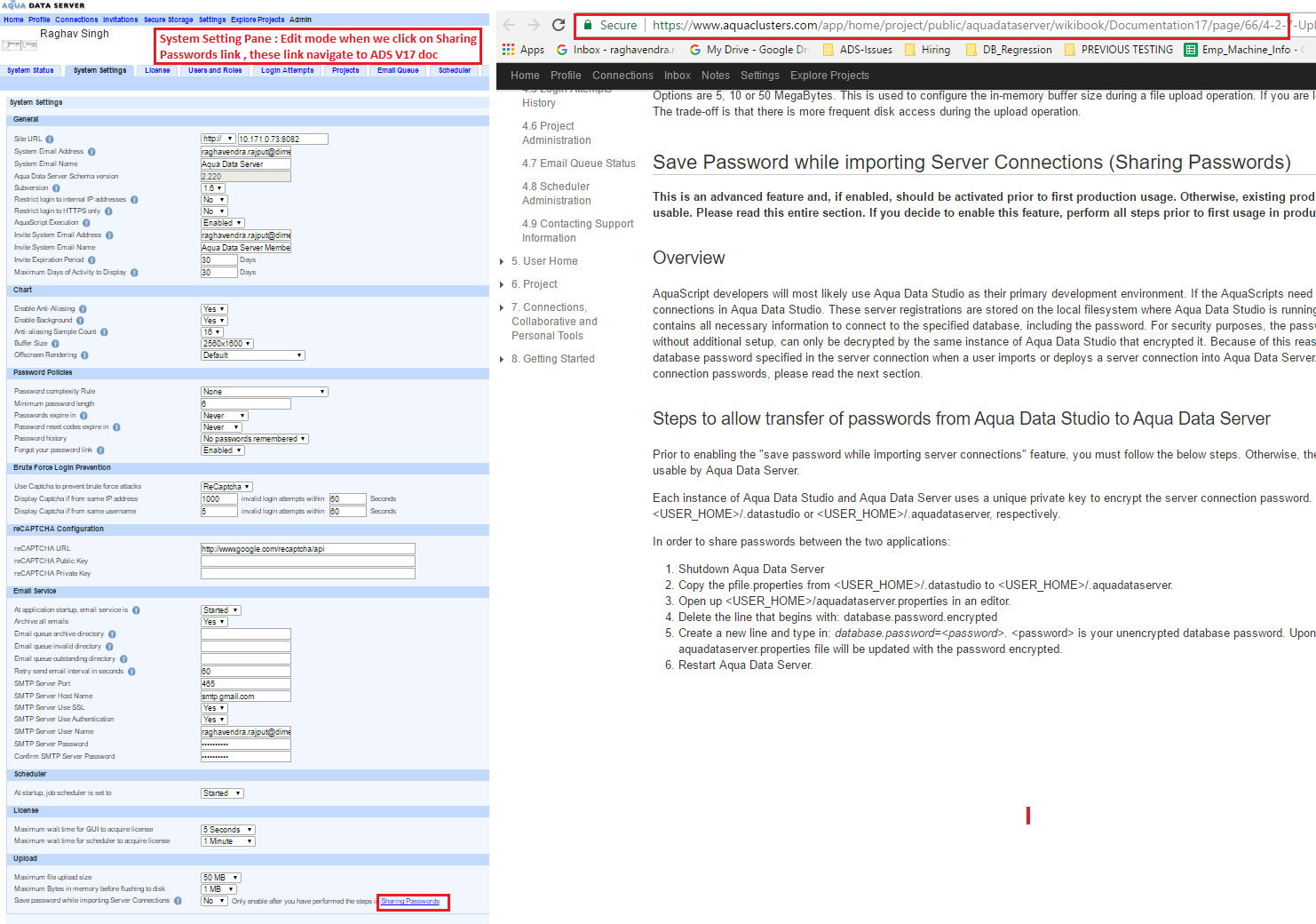The width and height of the screenshot is (1316, 924).
Task: Expand the 5. User Home section
Action: point(502,261)
